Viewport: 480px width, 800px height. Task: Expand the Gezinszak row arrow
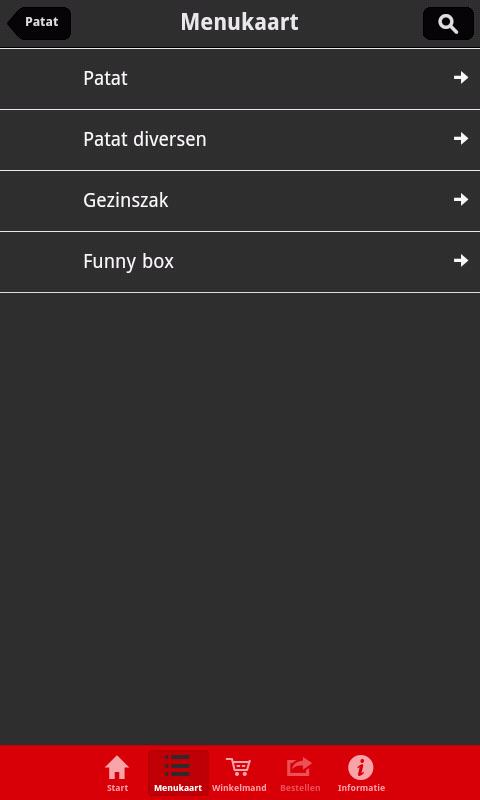(461, 199)
